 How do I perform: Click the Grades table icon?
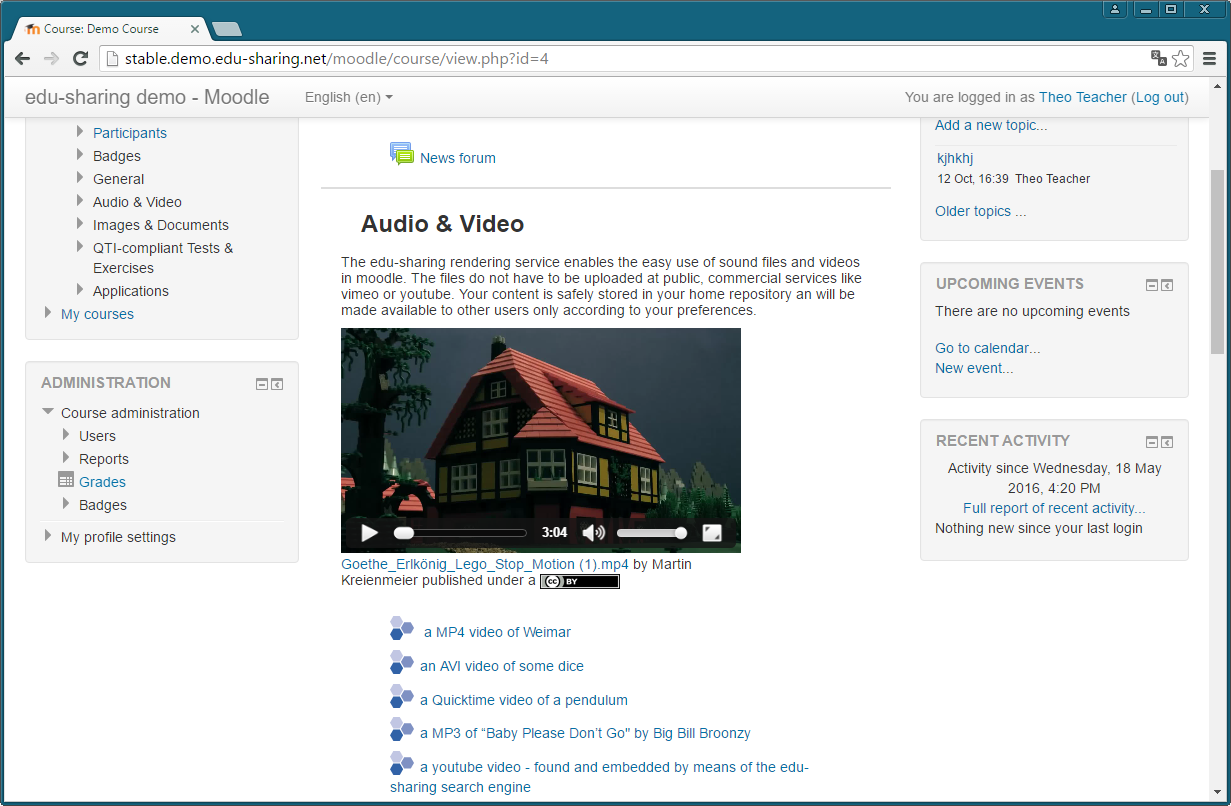pyautogui.click(x=66, y=481)
